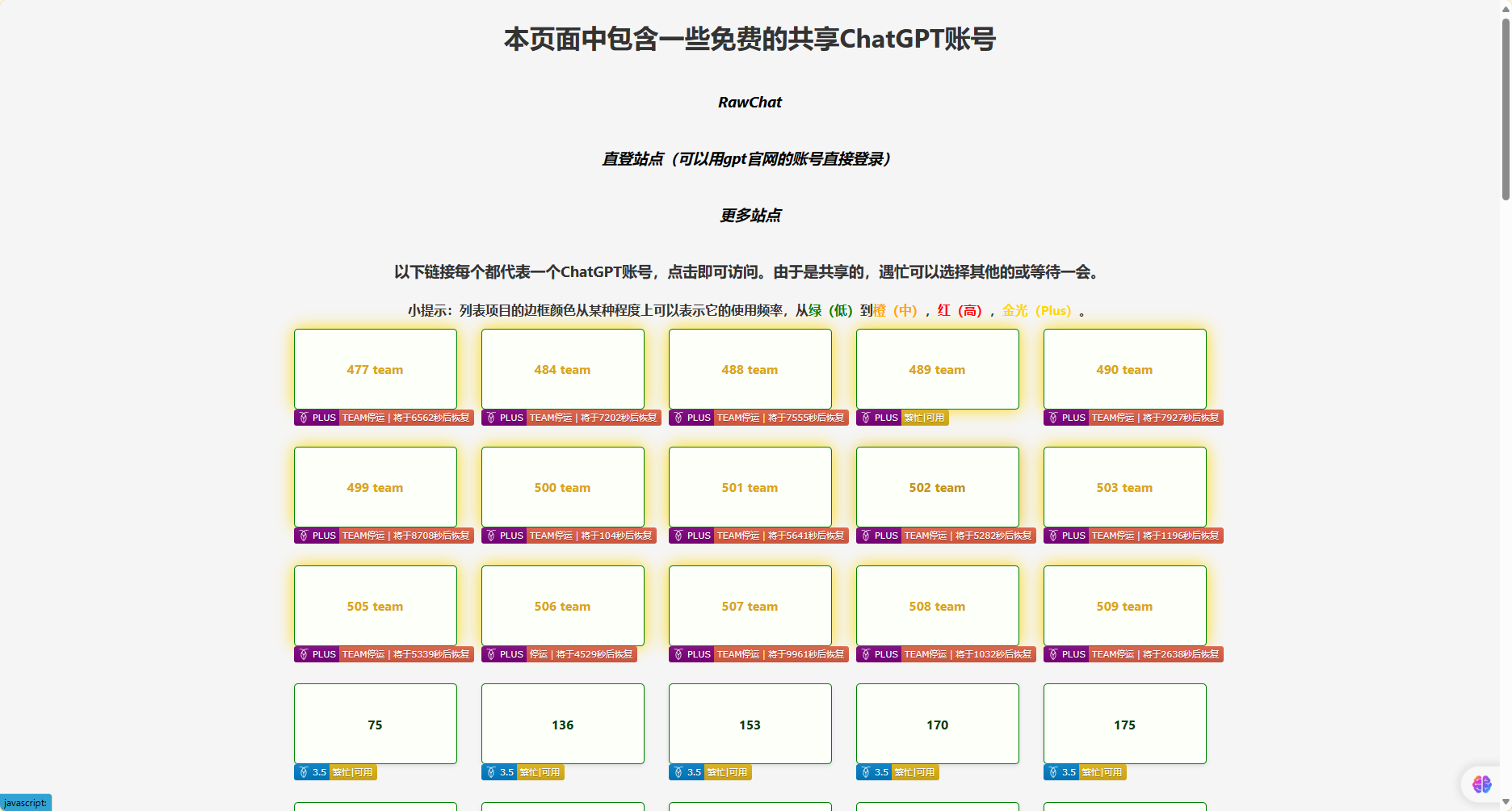Viewport: 1512px width, 811px height.
Task: Open the 501 team account card
Action: click(x=750, y=487)
